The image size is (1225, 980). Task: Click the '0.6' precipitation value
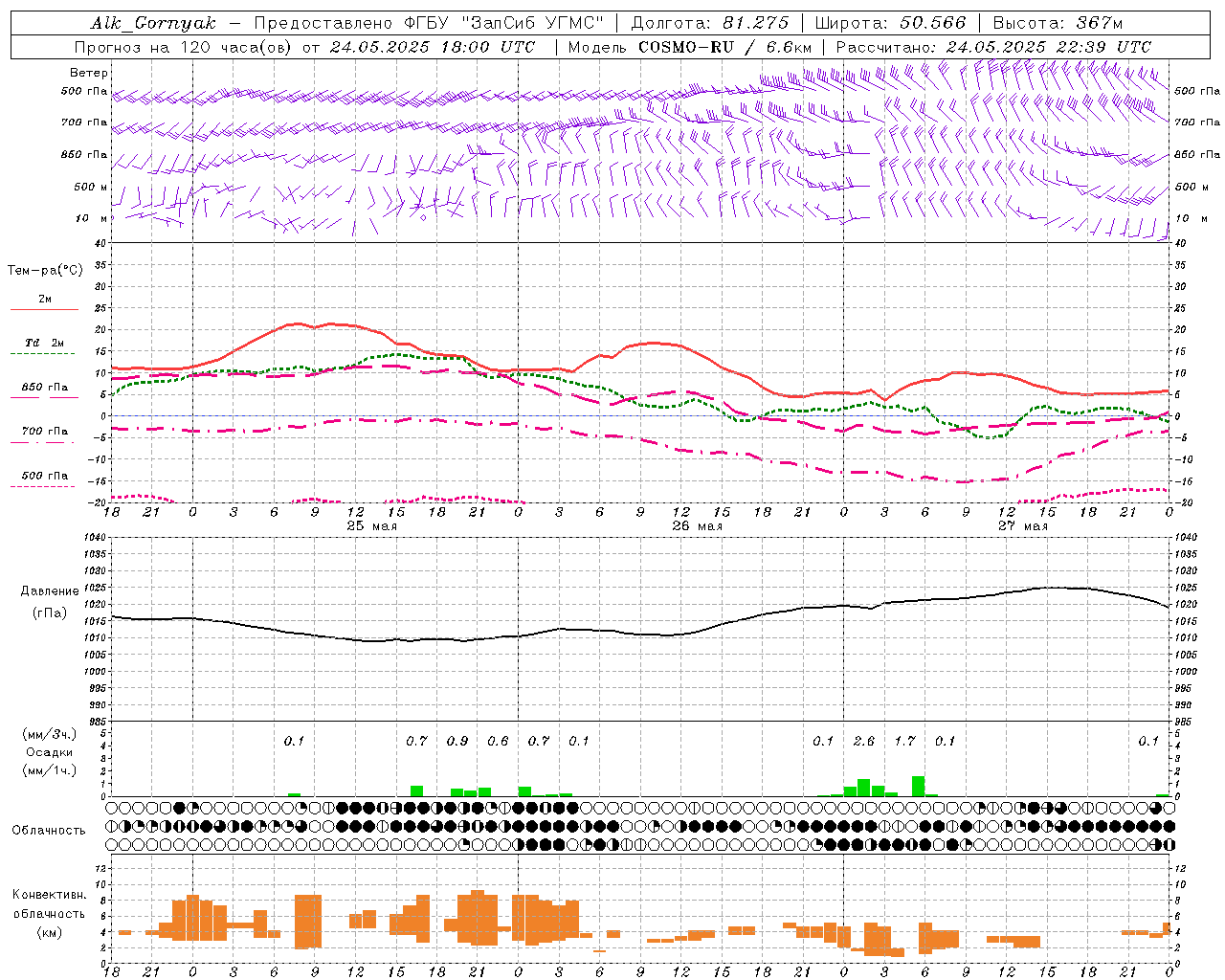(x=498, y=741)
